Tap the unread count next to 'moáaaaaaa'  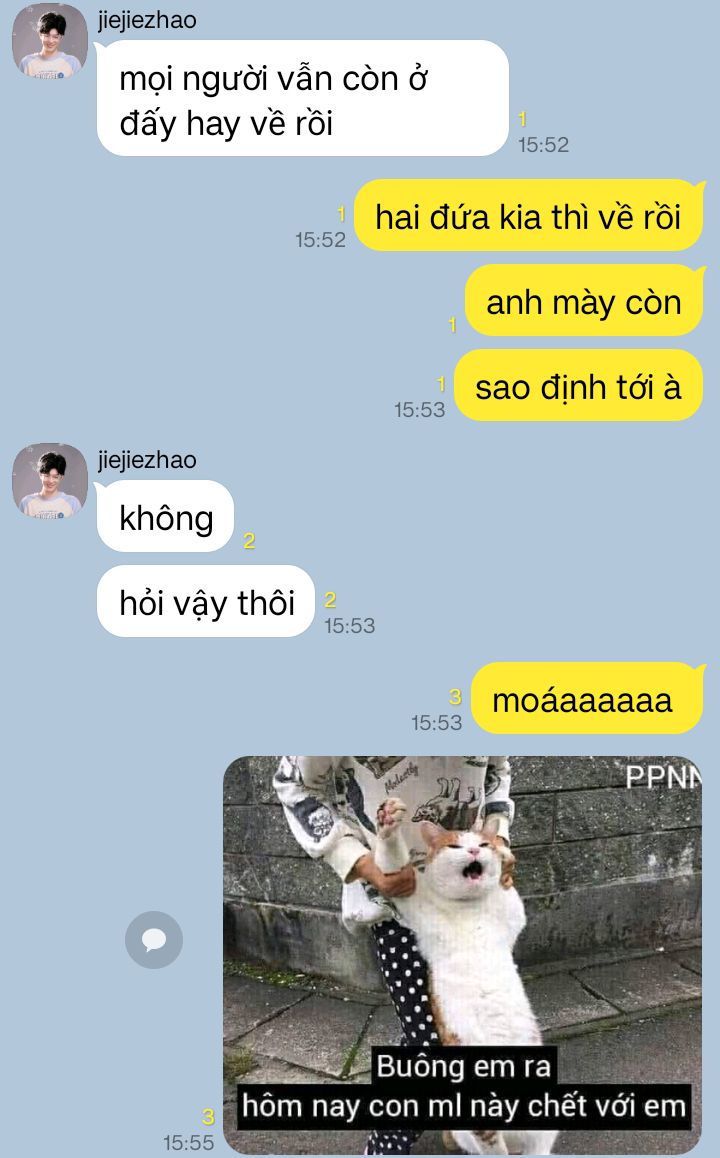pyautogui.click(x=455, y=696)
